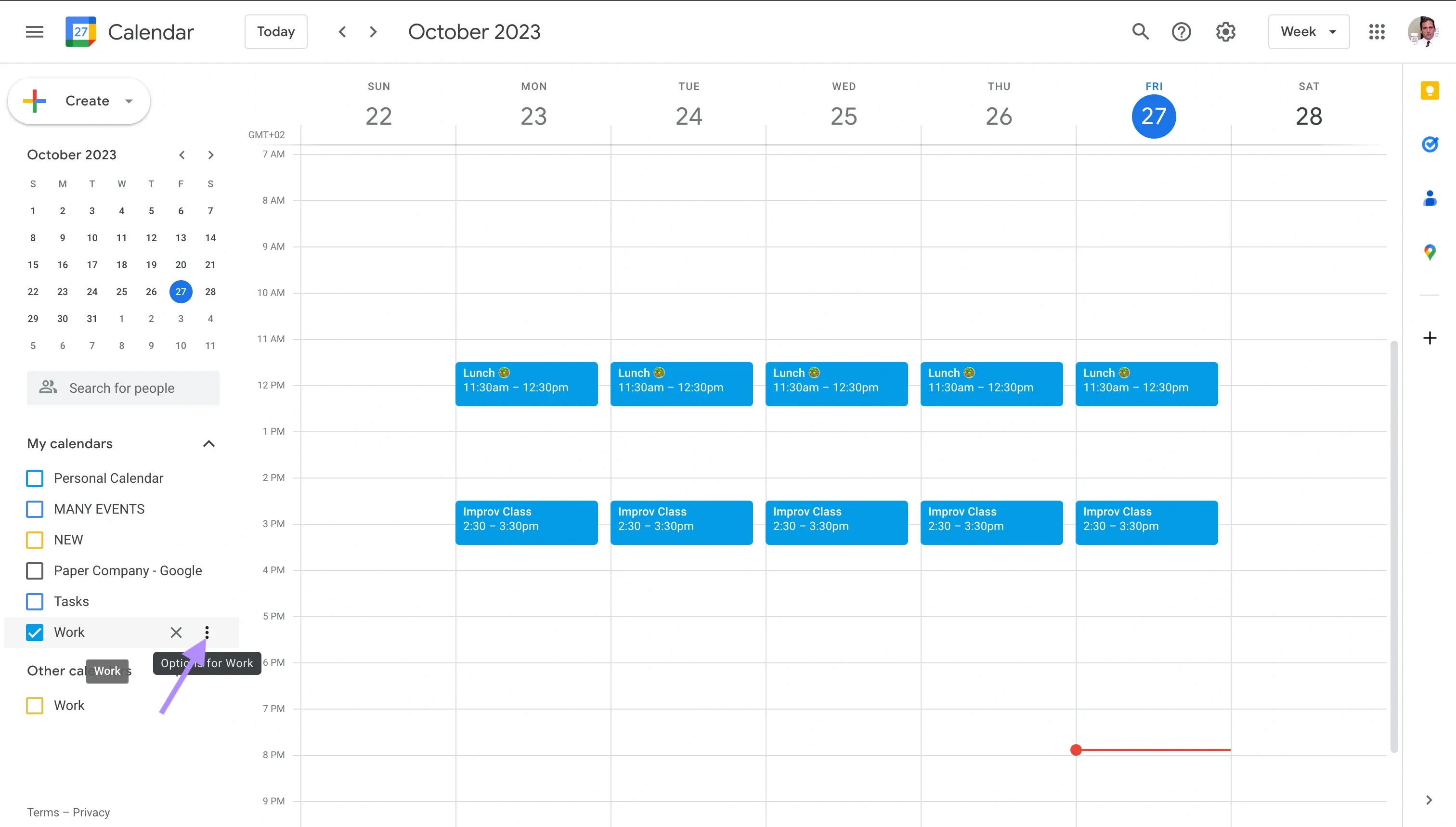The width and height of the screenshot is (1456, 827).
Task: Collapse My Calendars section chevron
Action: point(209,443)
